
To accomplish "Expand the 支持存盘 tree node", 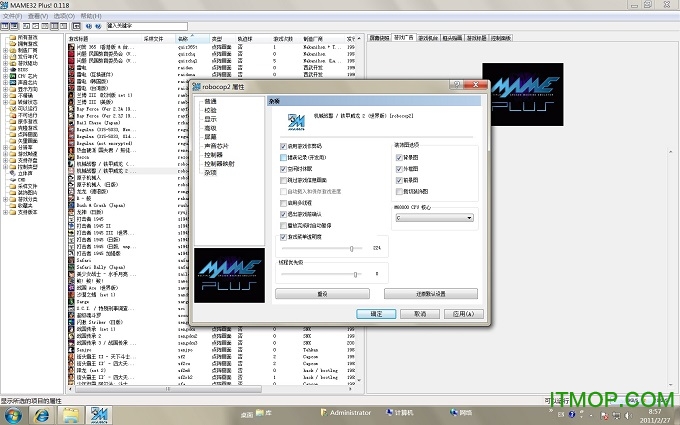I will tap(5, 160).
